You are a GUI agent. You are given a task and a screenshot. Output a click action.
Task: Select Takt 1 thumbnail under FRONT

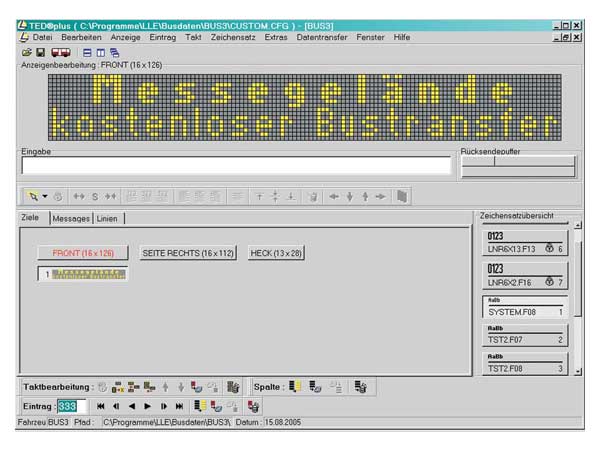point(83,274)
